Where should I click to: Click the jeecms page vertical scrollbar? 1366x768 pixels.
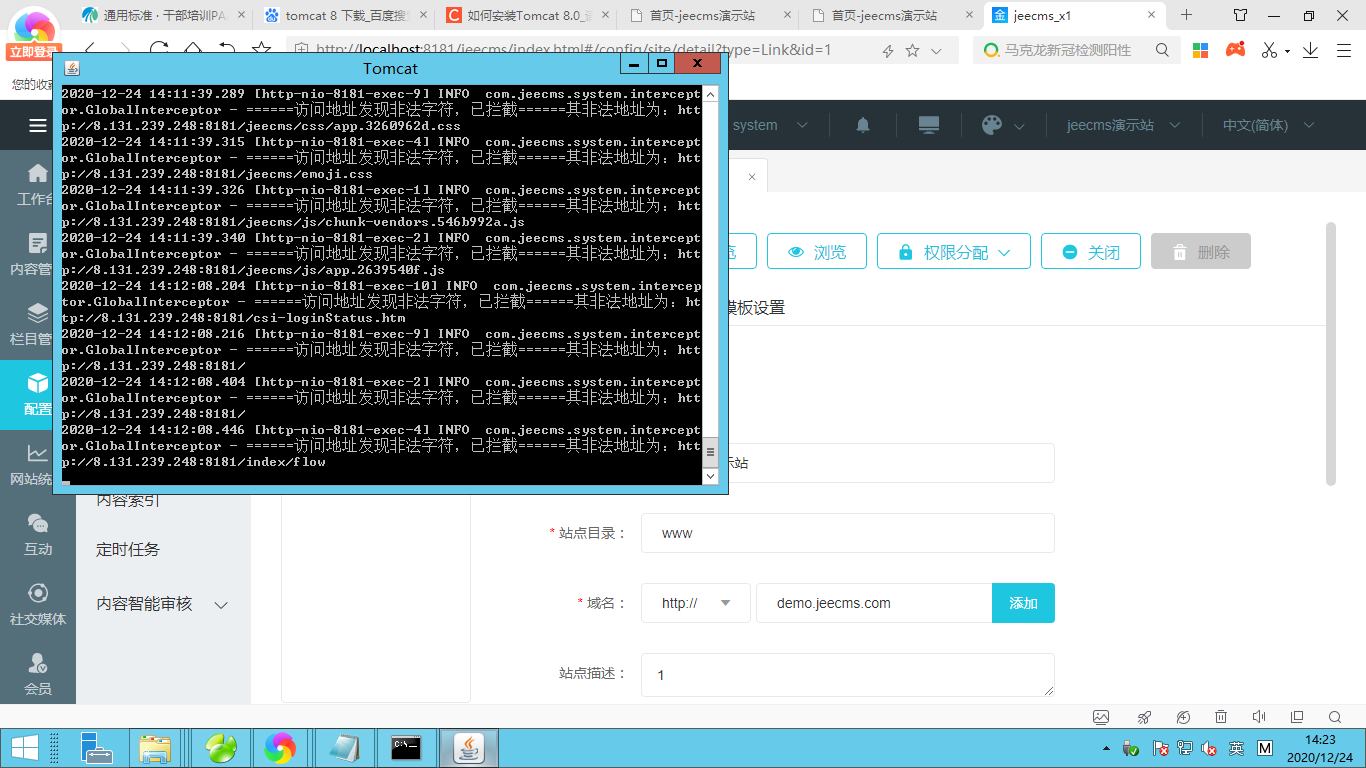(1330, 354)
